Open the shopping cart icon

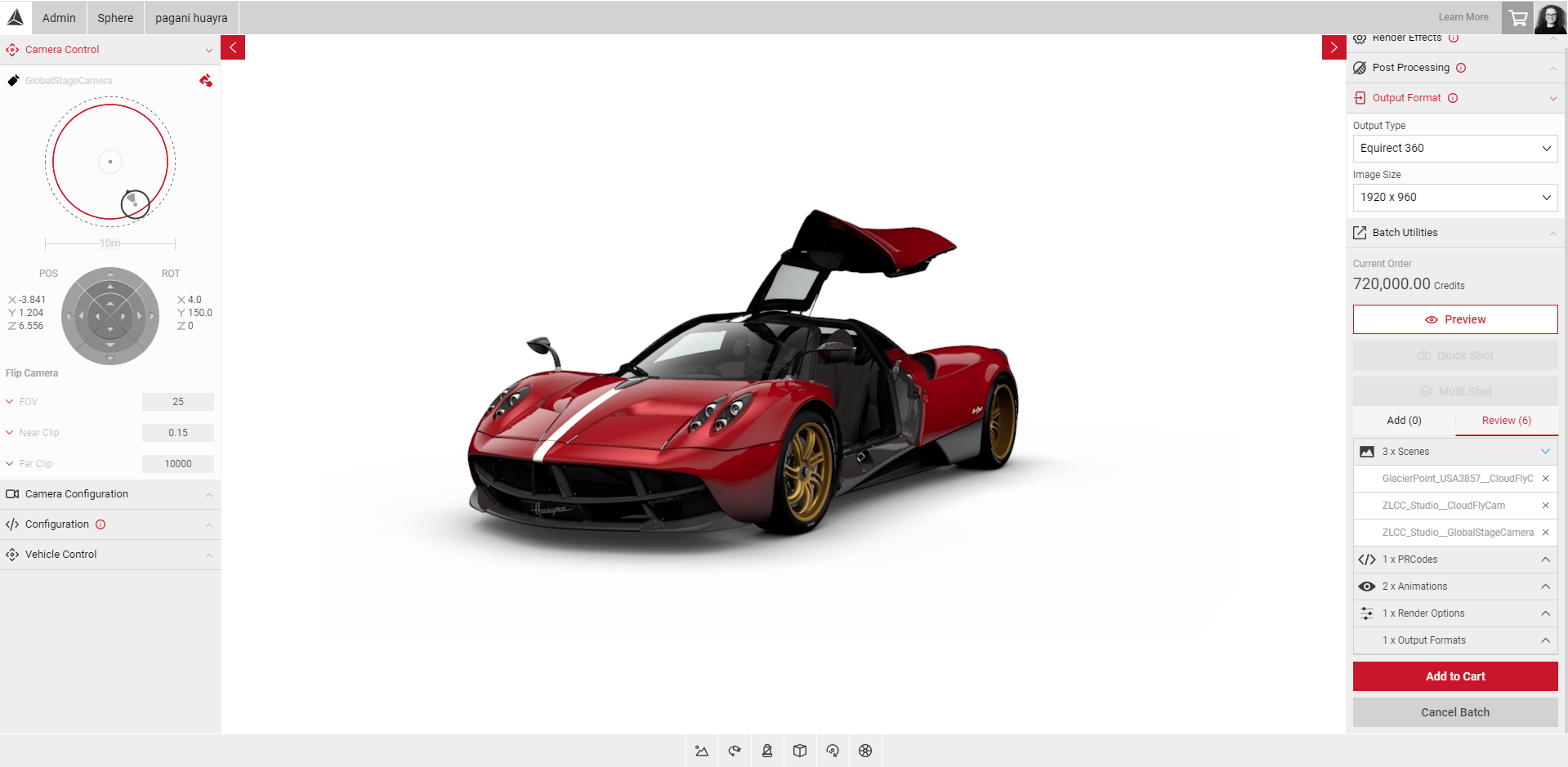click(x=1517, y=18)
